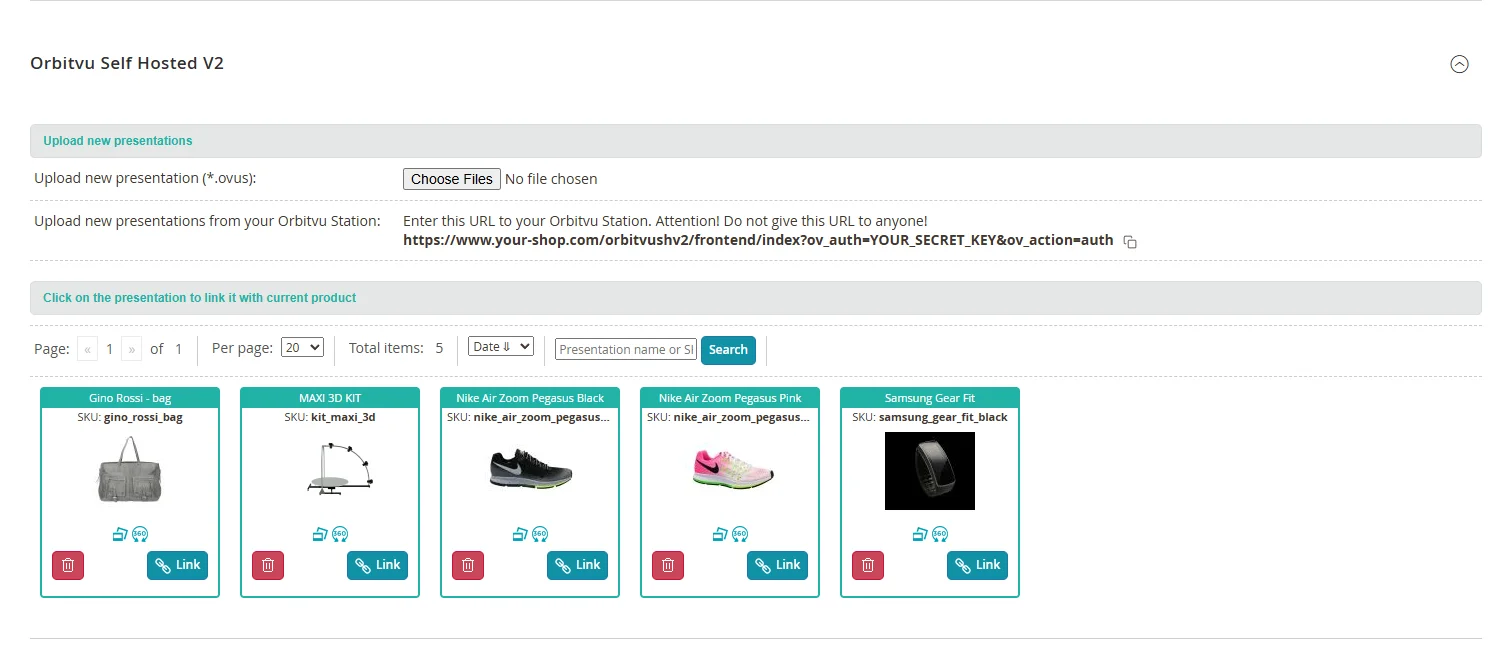Link the MAXI 3D KIT presentation

coord(377,565)
